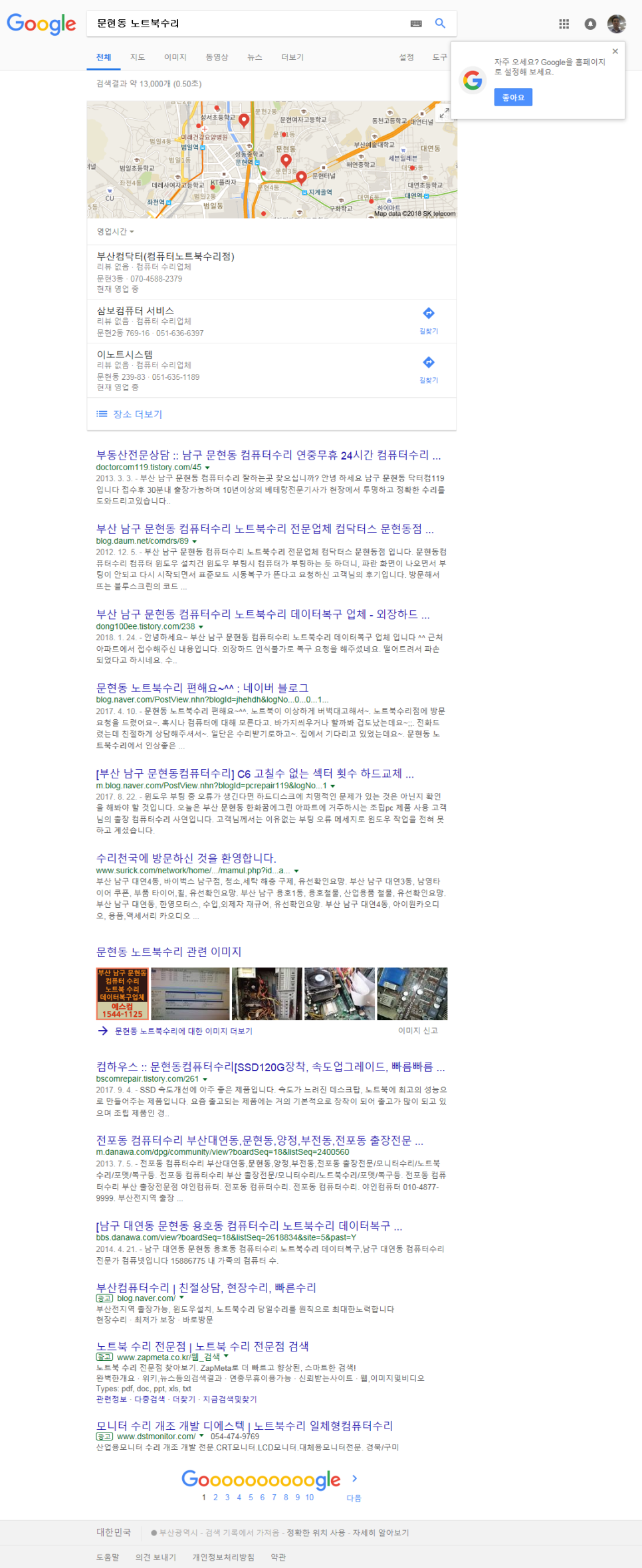The width and height of the screenshot is (642, 1568).
Task: Open the blue circuit board image thumbnail
Action: click(x=412, y=994)
